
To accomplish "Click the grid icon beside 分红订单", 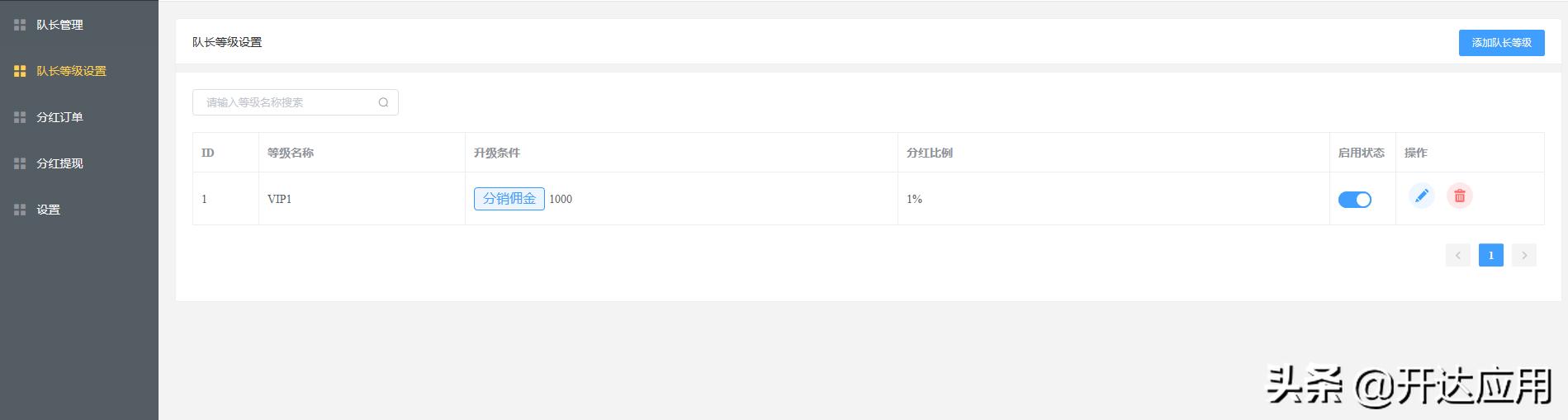I will pyautogui.click(x=20, y=117).
